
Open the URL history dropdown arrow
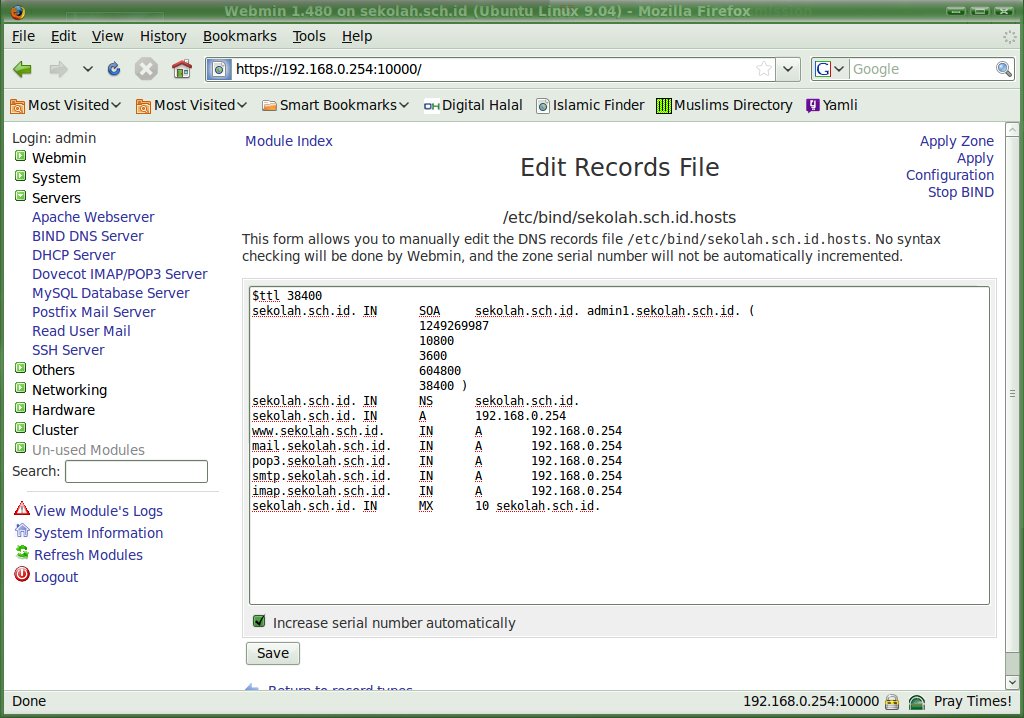(x=788, y=69)
